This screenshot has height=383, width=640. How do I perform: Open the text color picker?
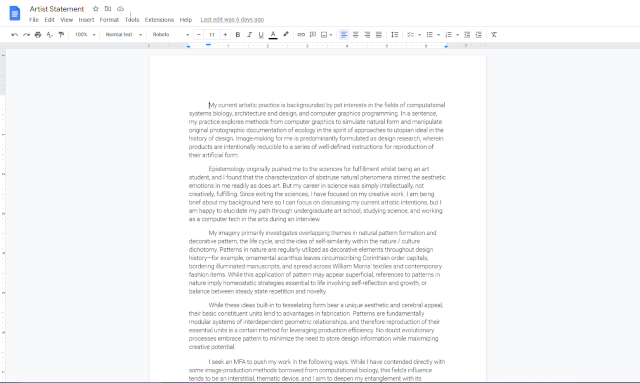point(273,35)
